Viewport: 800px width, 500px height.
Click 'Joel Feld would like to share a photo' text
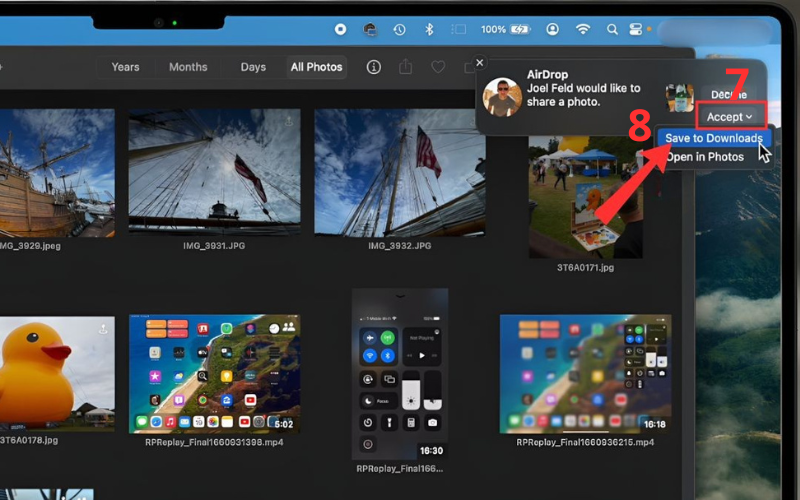(x=583, y=95)
